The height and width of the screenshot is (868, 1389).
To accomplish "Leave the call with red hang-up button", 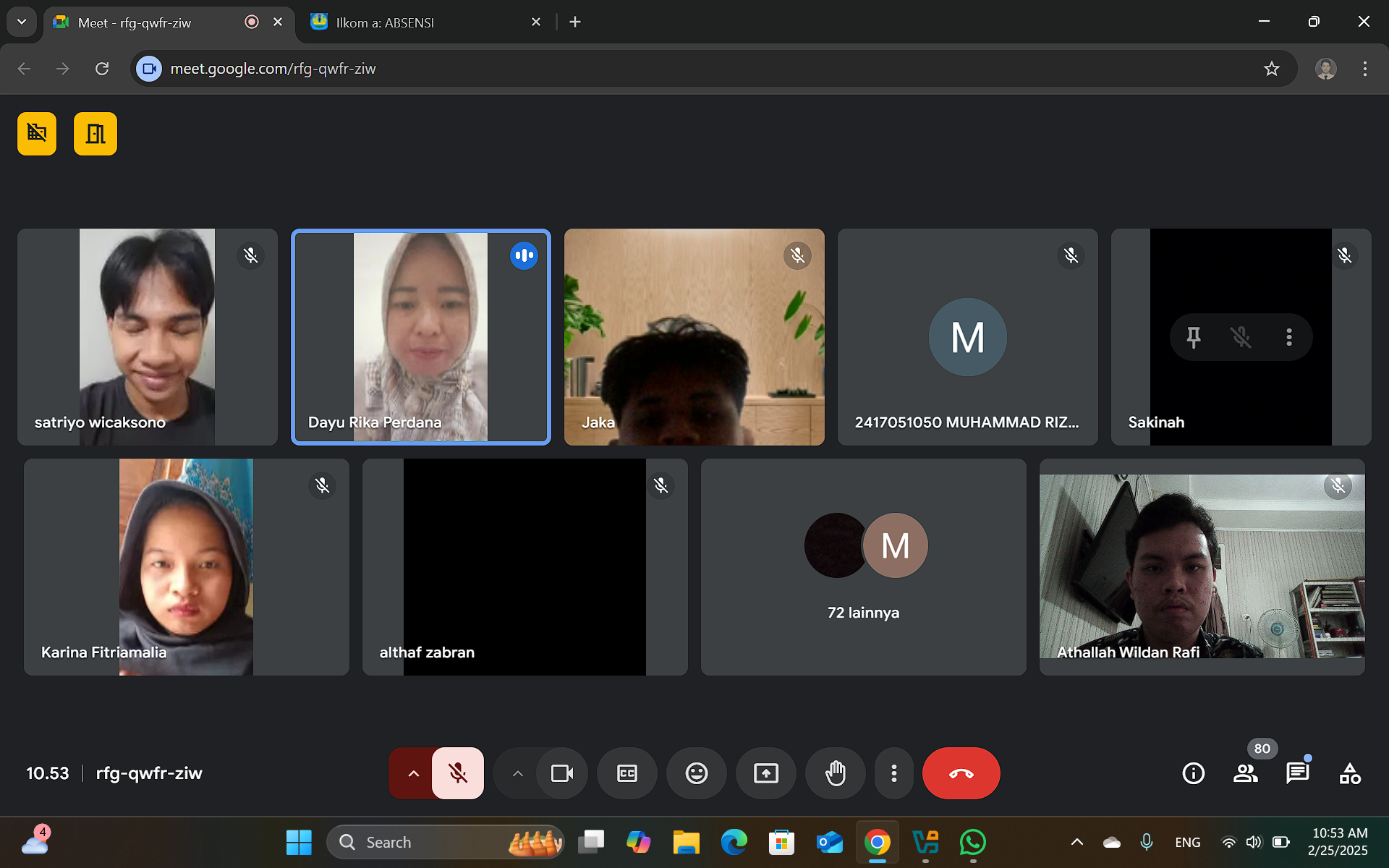I will click(x=961, y=773).
